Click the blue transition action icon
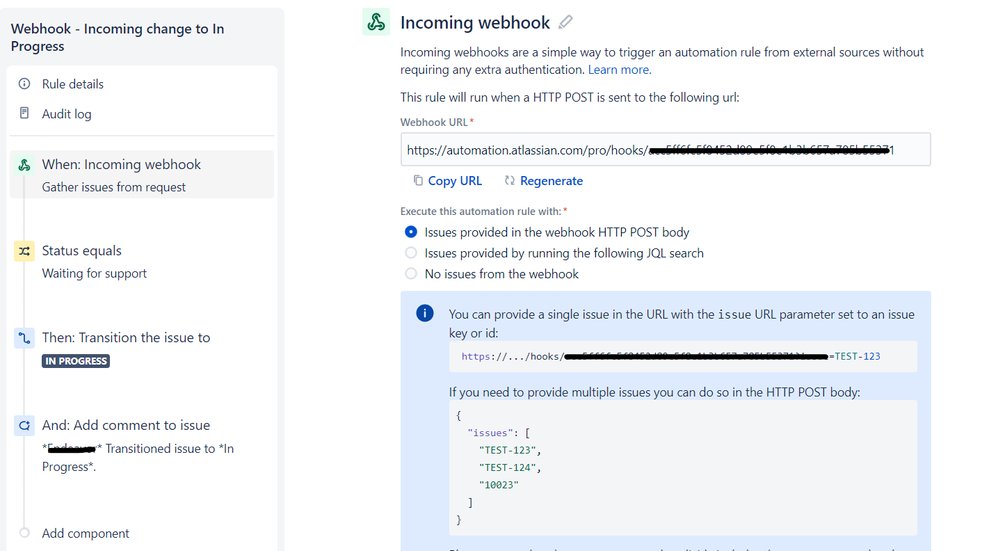 point(24,338)
